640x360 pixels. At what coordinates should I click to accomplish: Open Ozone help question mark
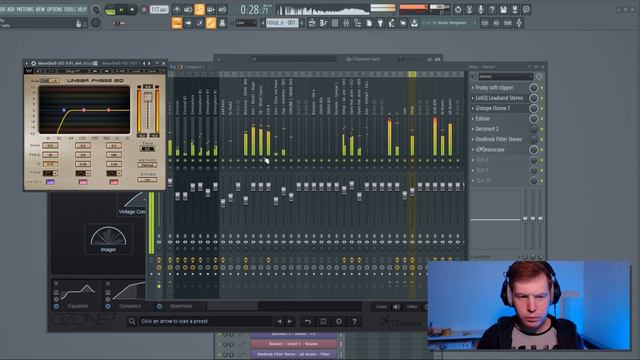354,322
